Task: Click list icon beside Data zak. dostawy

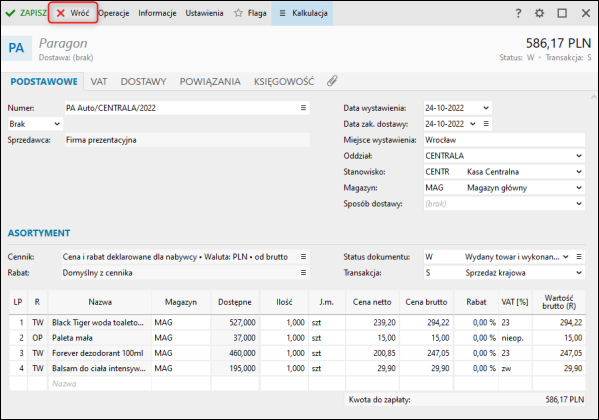Action: click(486, 124)
